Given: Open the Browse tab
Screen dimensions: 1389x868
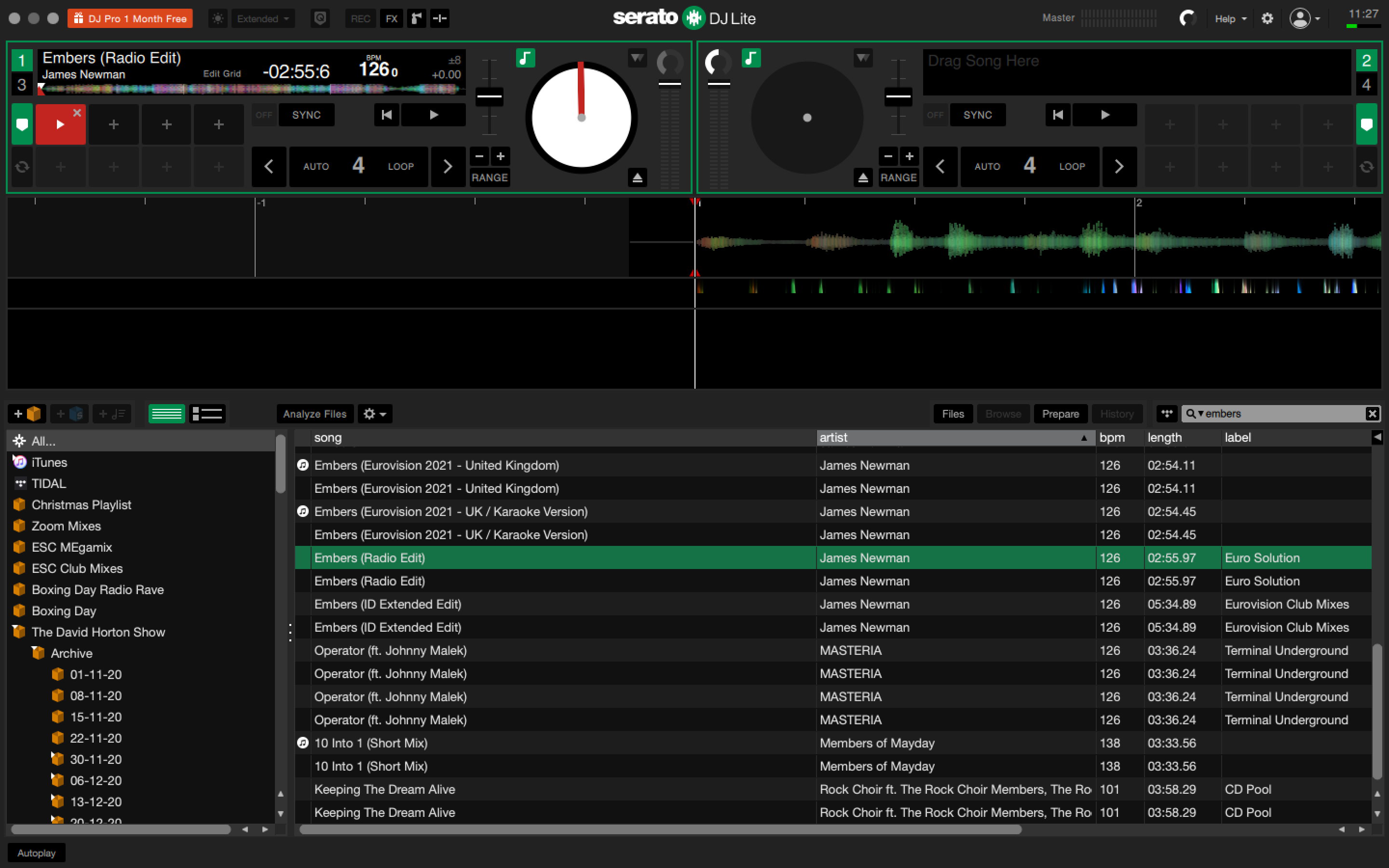Looking at the screenshot, I should [x=1003, y=413].
